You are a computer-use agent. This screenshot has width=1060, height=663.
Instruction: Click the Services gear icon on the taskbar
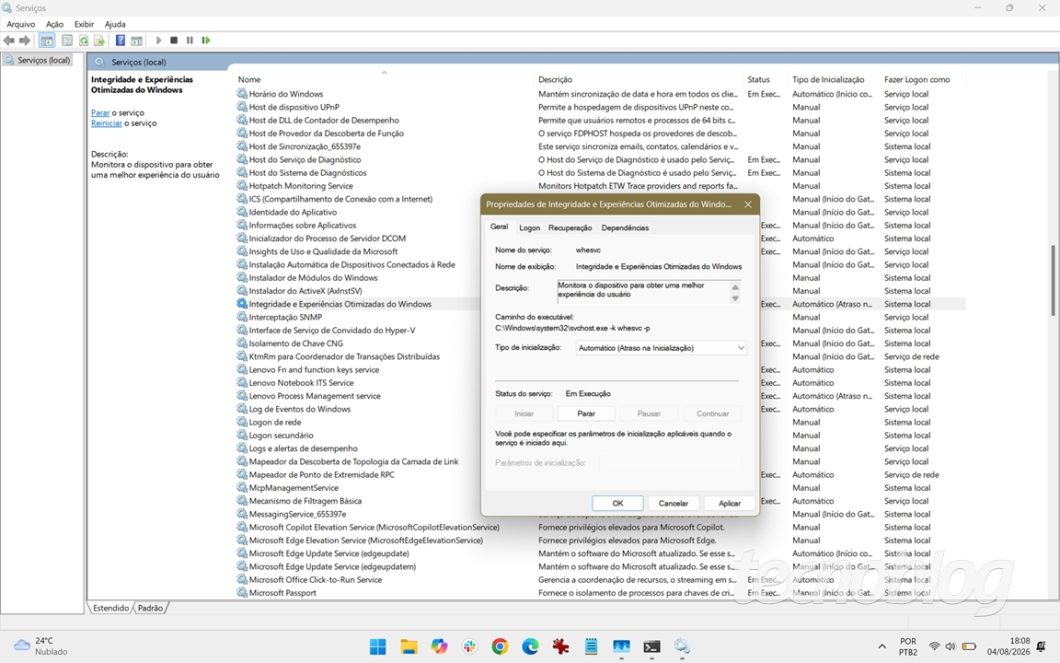click(681, 647)
